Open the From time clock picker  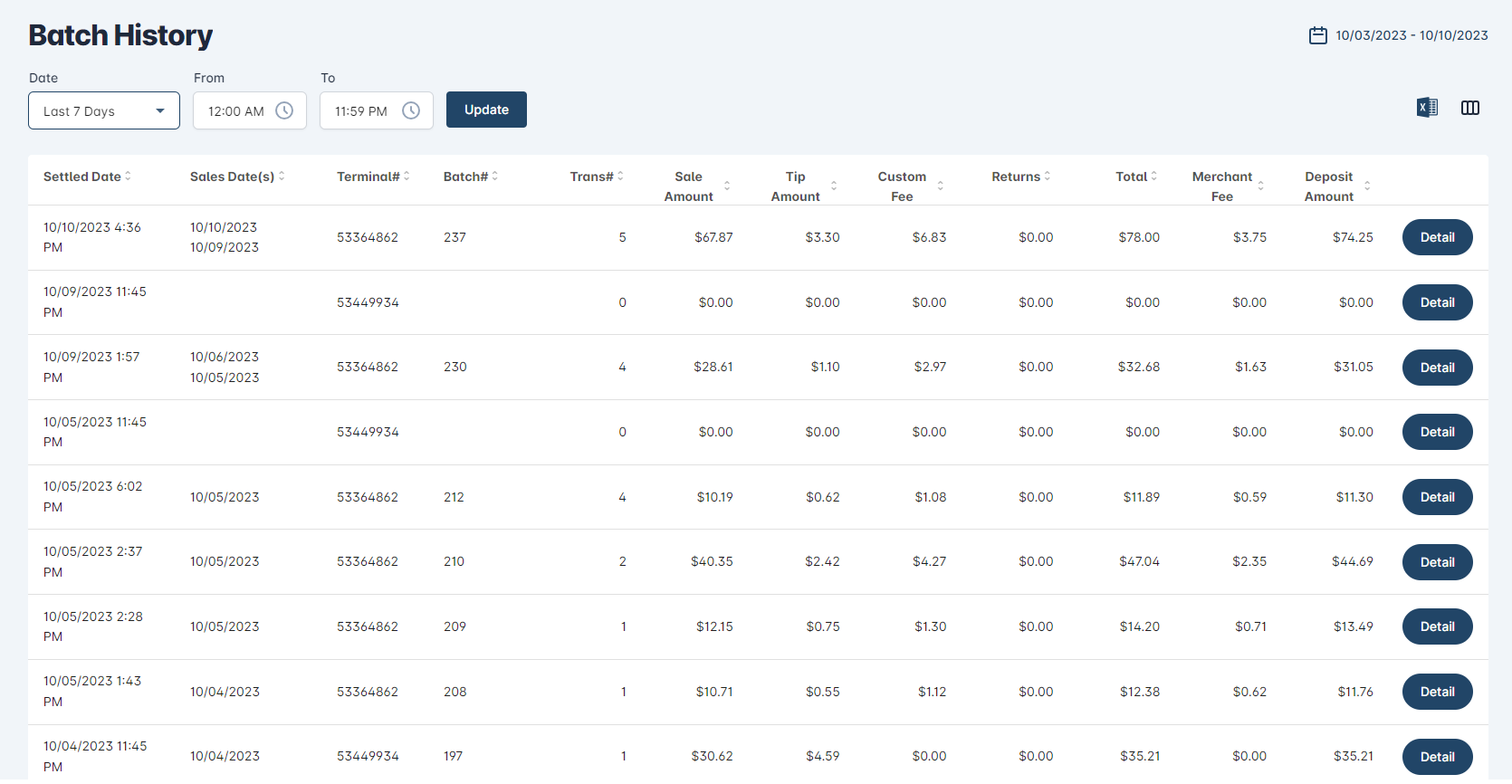[284, 110]
